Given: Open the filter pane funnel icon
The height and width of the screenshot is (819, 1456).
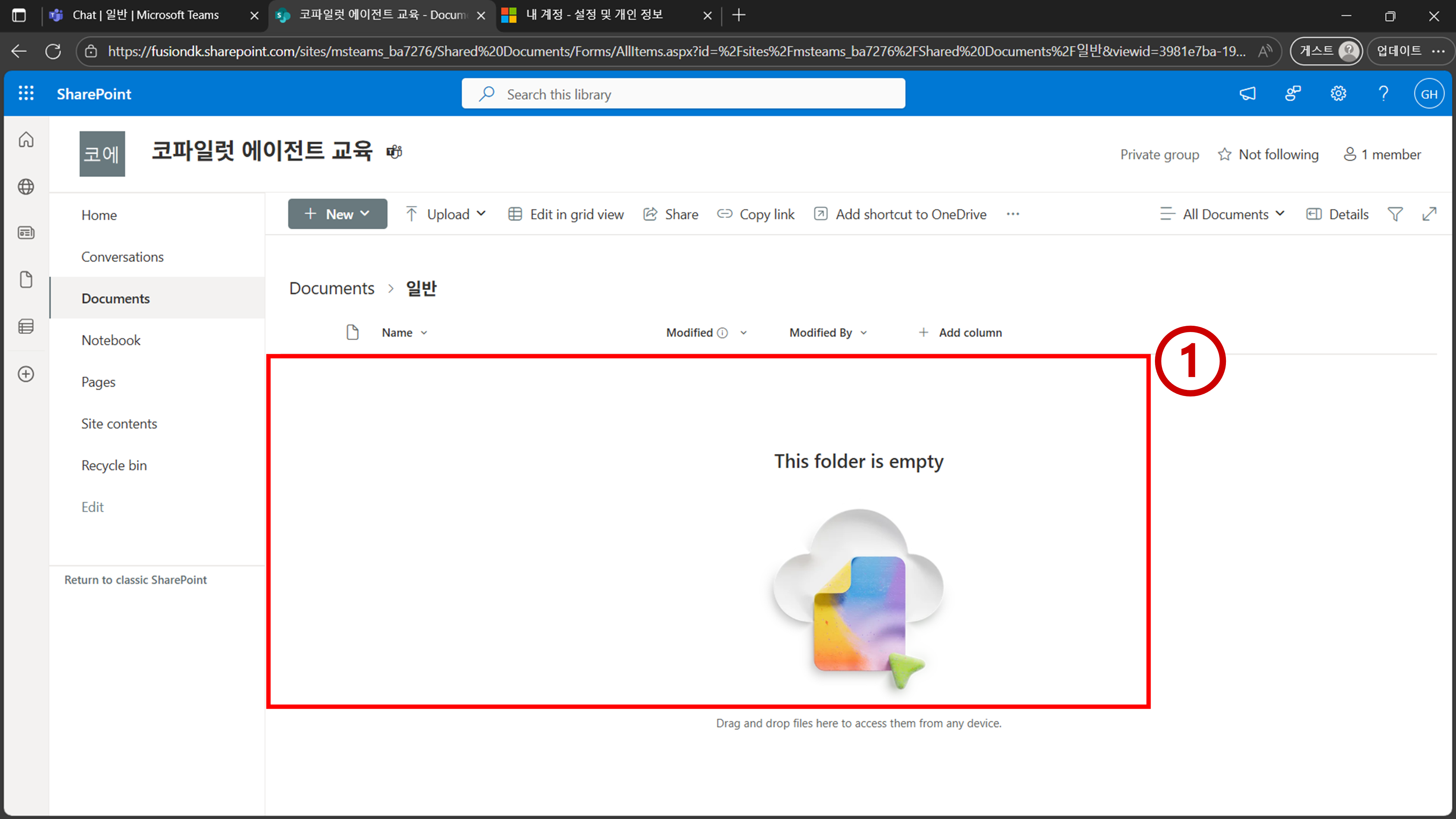Looking at the screenshot, I should click(1394, 214).
